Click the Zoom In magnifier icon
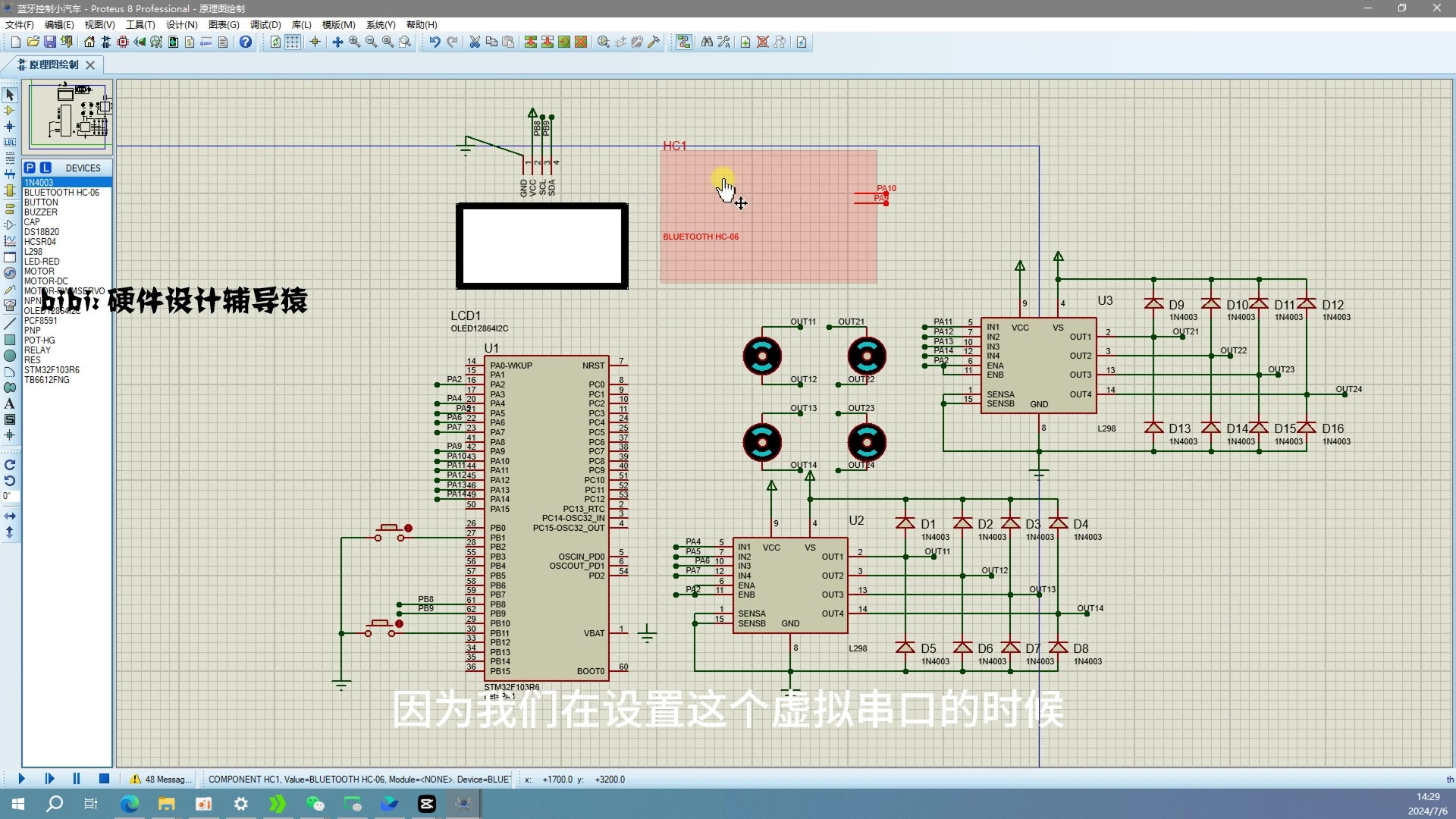The height and width of the screenshot is (819, 1456). pos(354,42)
